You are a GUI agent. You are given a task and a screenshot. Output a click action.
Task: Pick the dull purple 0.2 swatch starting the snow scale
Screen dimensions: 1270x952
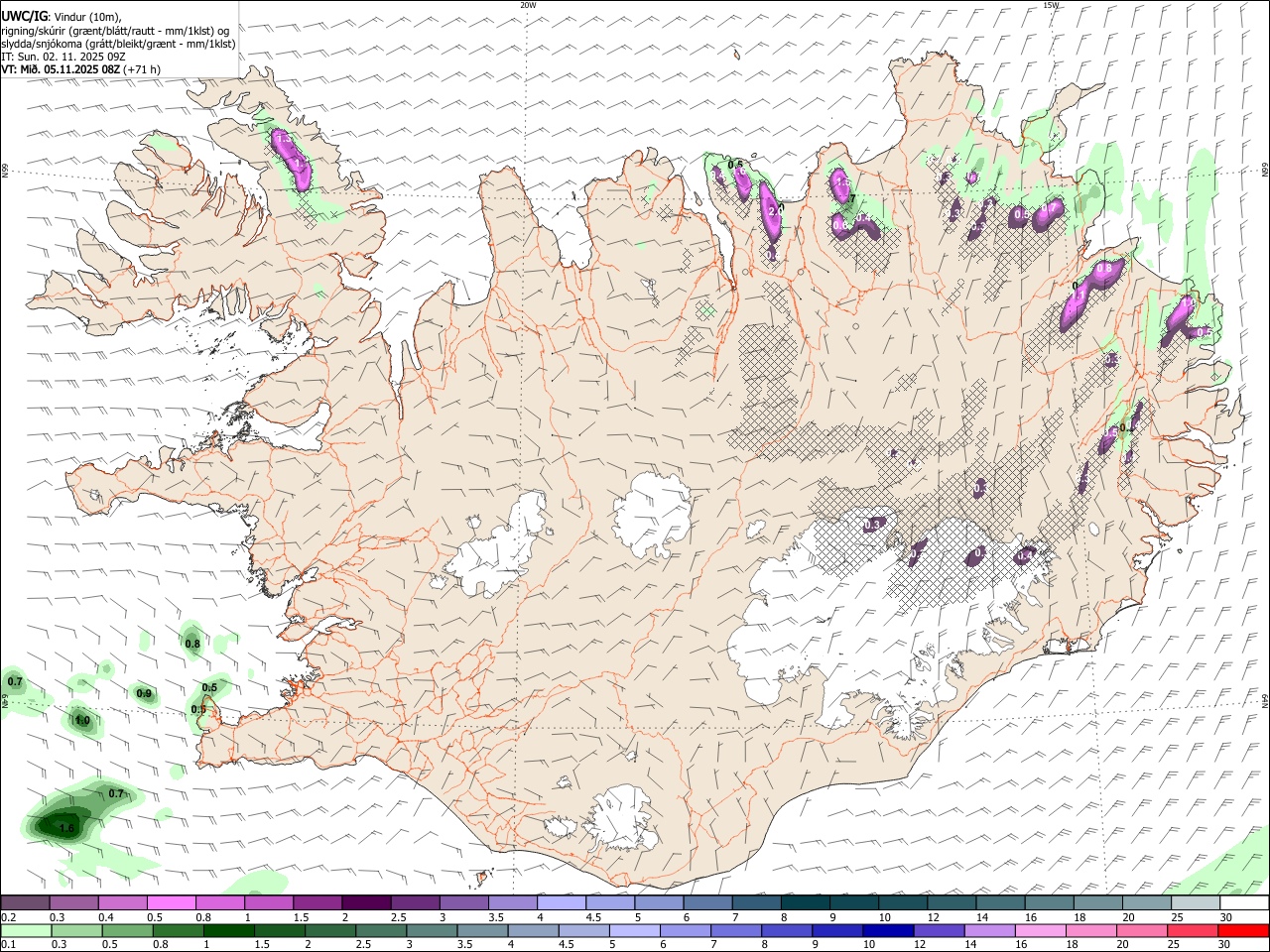tap(25, 902)
